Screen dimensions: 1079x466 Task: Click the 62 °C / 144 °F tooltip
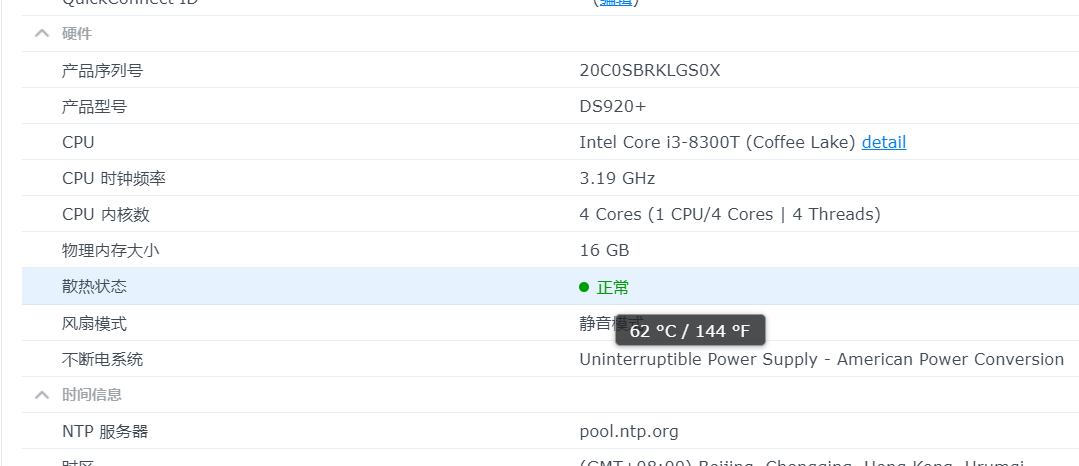tap(690, 331)
